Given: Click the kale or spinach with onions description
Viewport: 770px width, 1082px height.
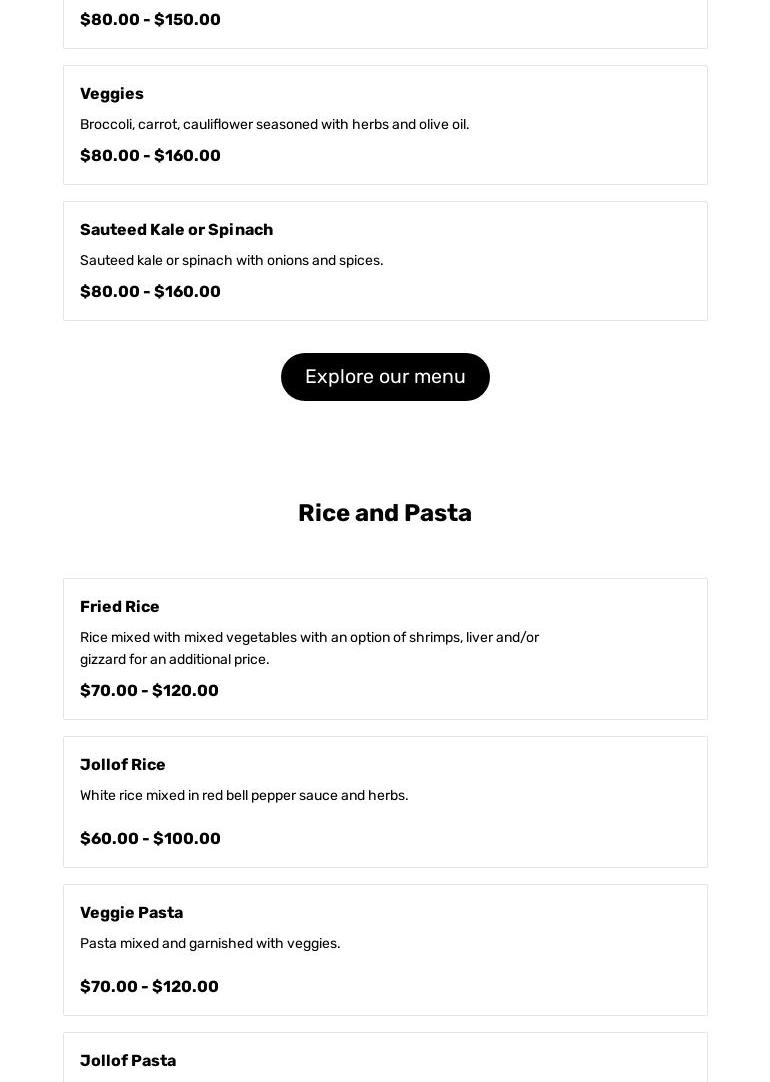Looking at the screenshot, I should tap(231, 261).
